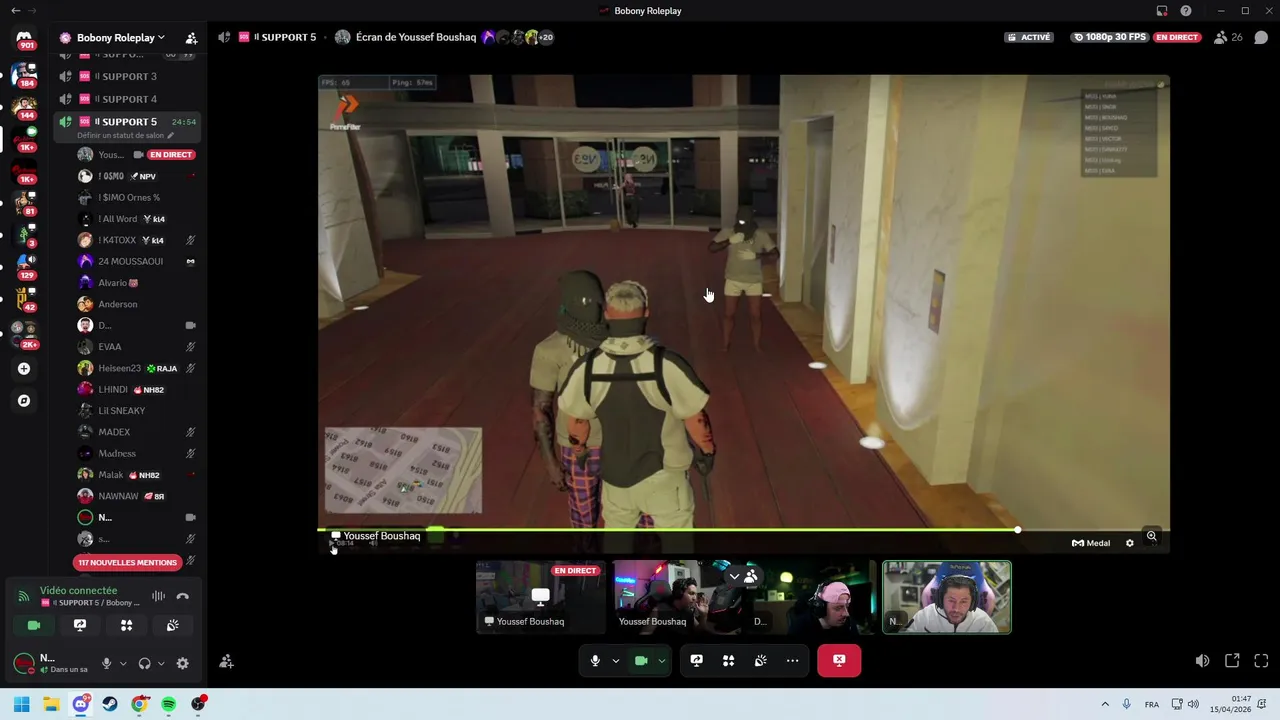The height and width of the screenshot is (720, 1280).
Task: Open microphone options arrow in control bar
Action: pos(616,660)
